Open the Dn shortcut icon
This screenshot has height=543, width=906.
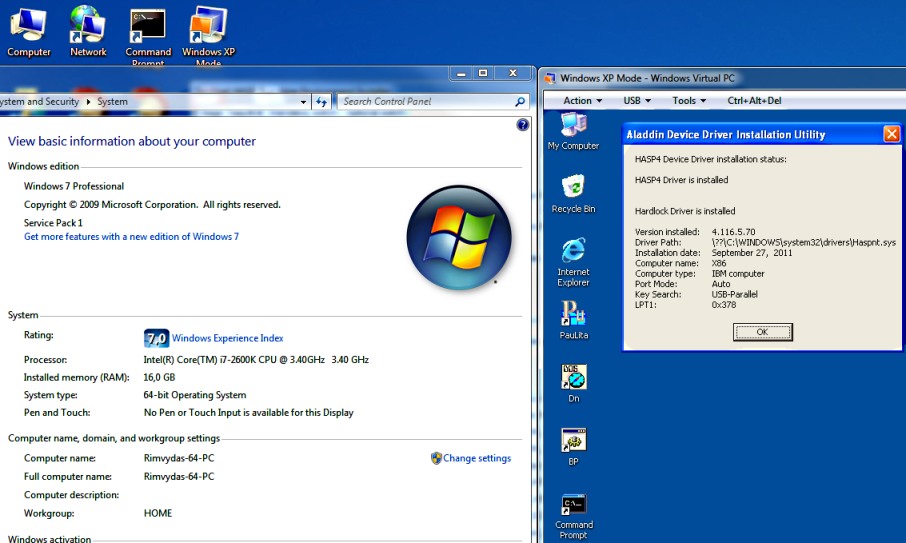coord(573,383)
